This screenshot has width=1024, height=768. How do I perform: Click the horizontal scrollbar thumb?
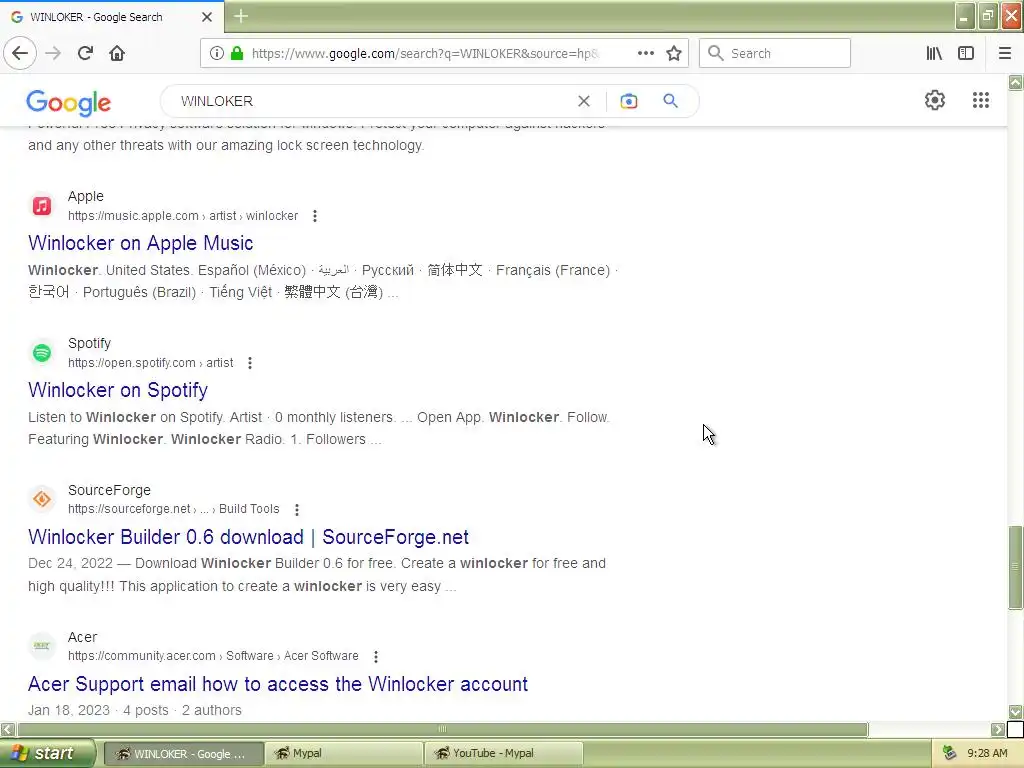pos(443,729)
